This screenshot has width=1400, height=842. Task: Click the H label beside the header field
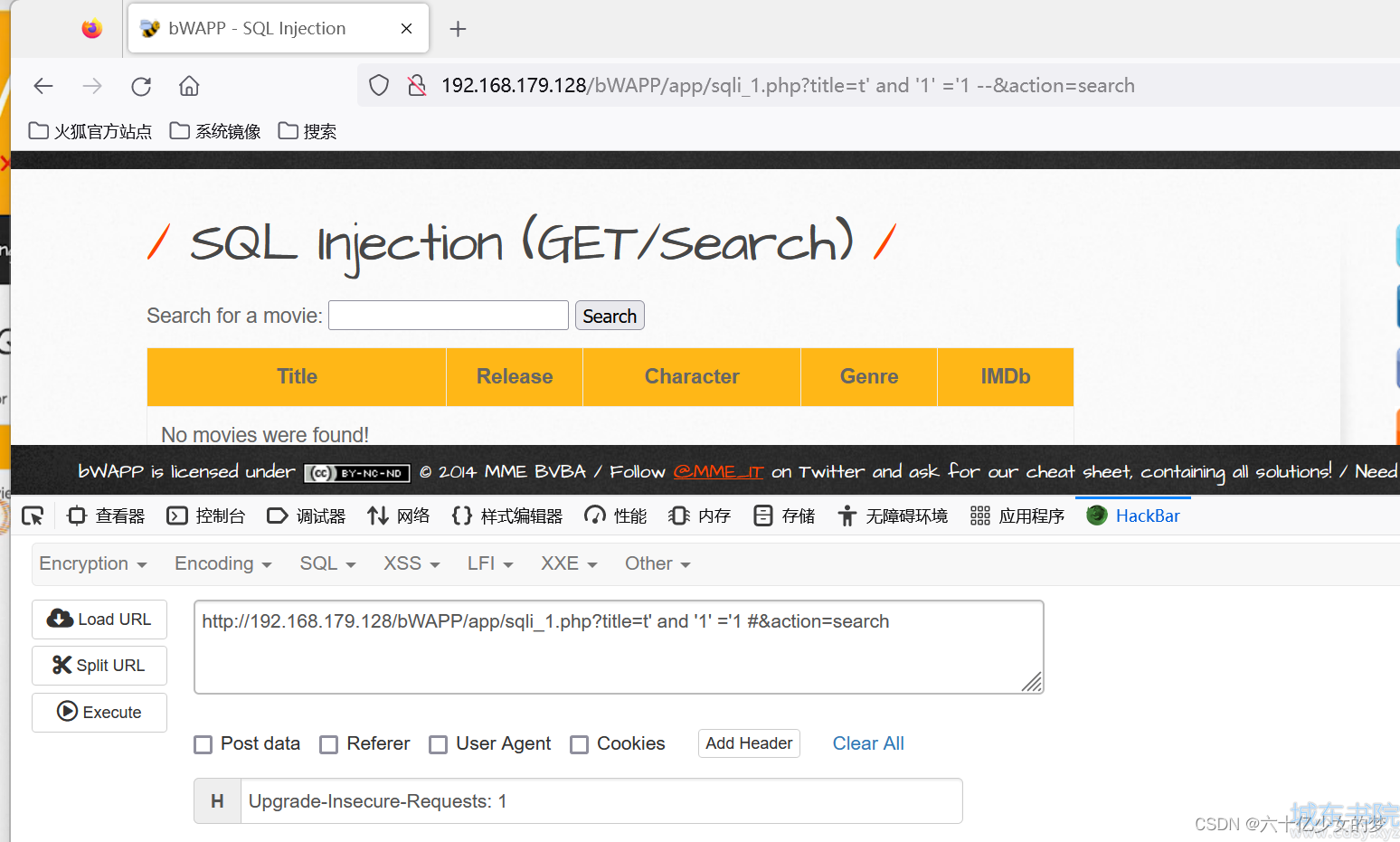click(x=217, y=801)
